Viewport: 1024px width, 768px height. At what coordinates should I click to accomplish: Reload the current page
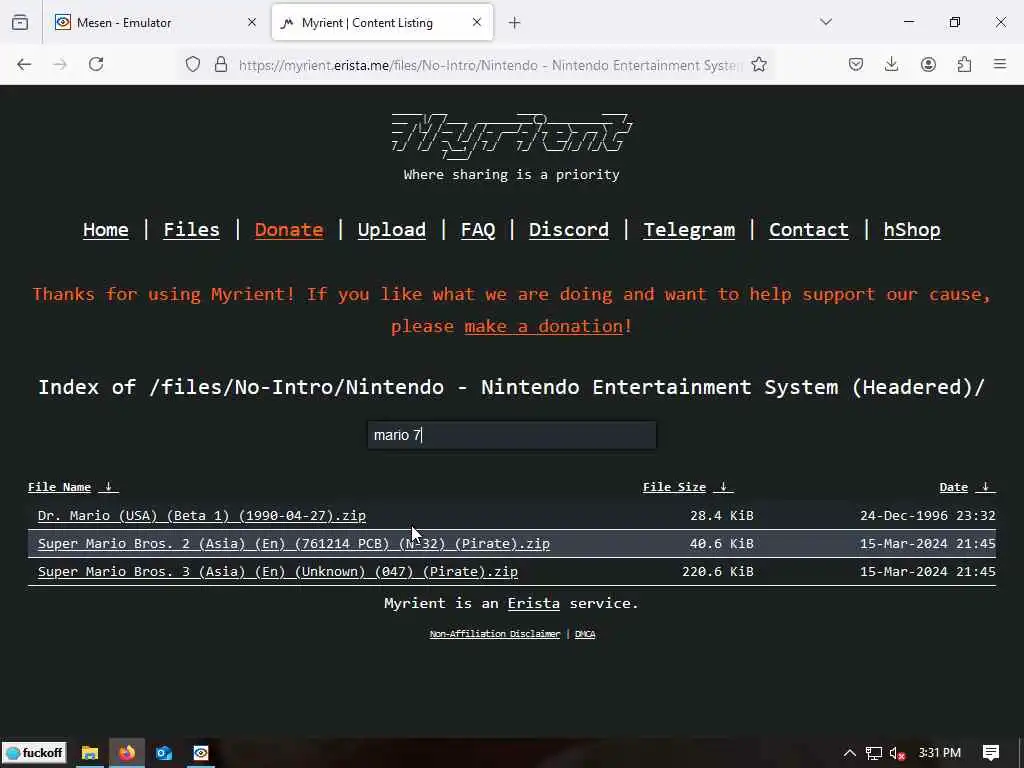pos(96,64)
